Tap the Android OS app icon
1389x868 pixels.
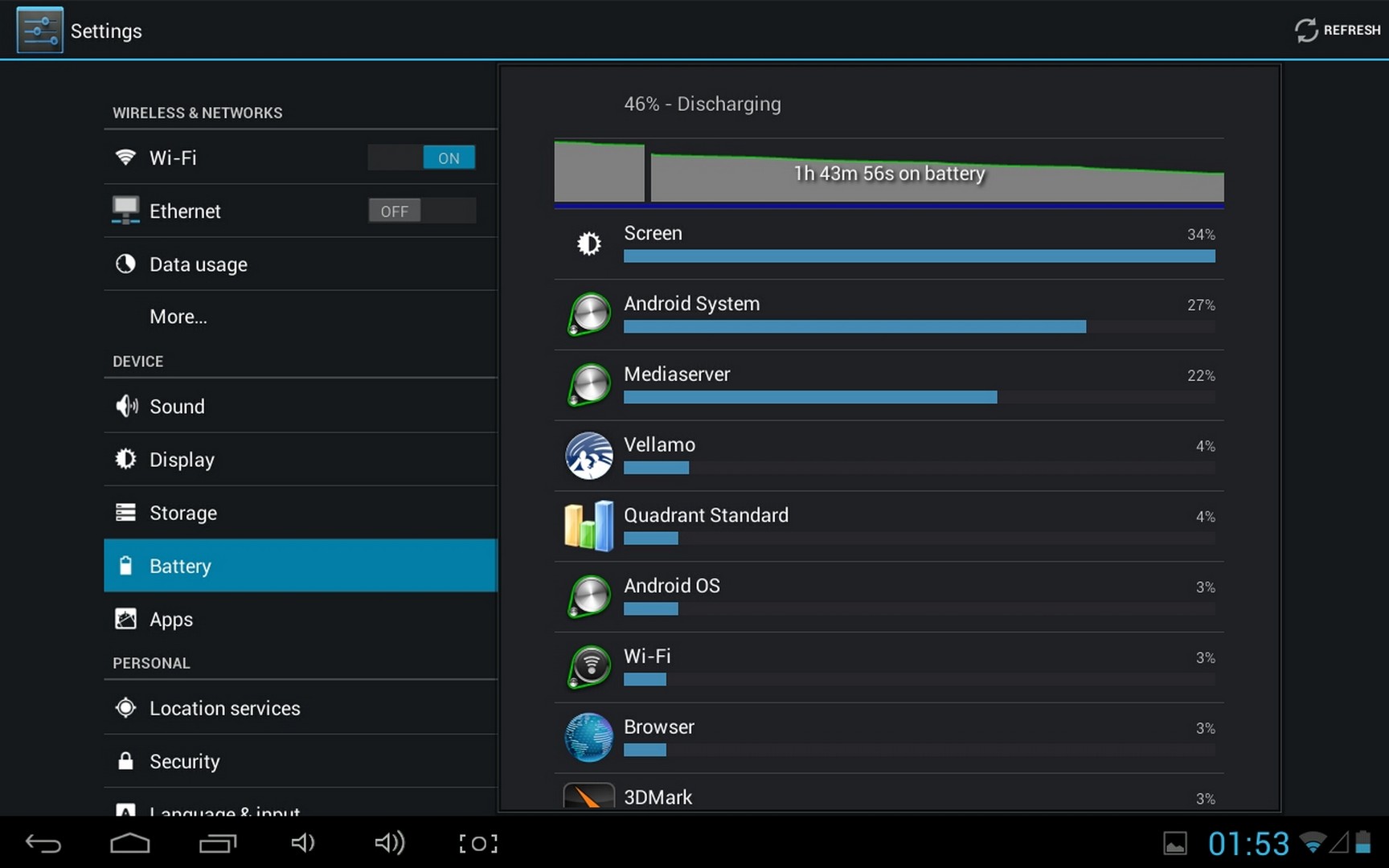(589, 597)
